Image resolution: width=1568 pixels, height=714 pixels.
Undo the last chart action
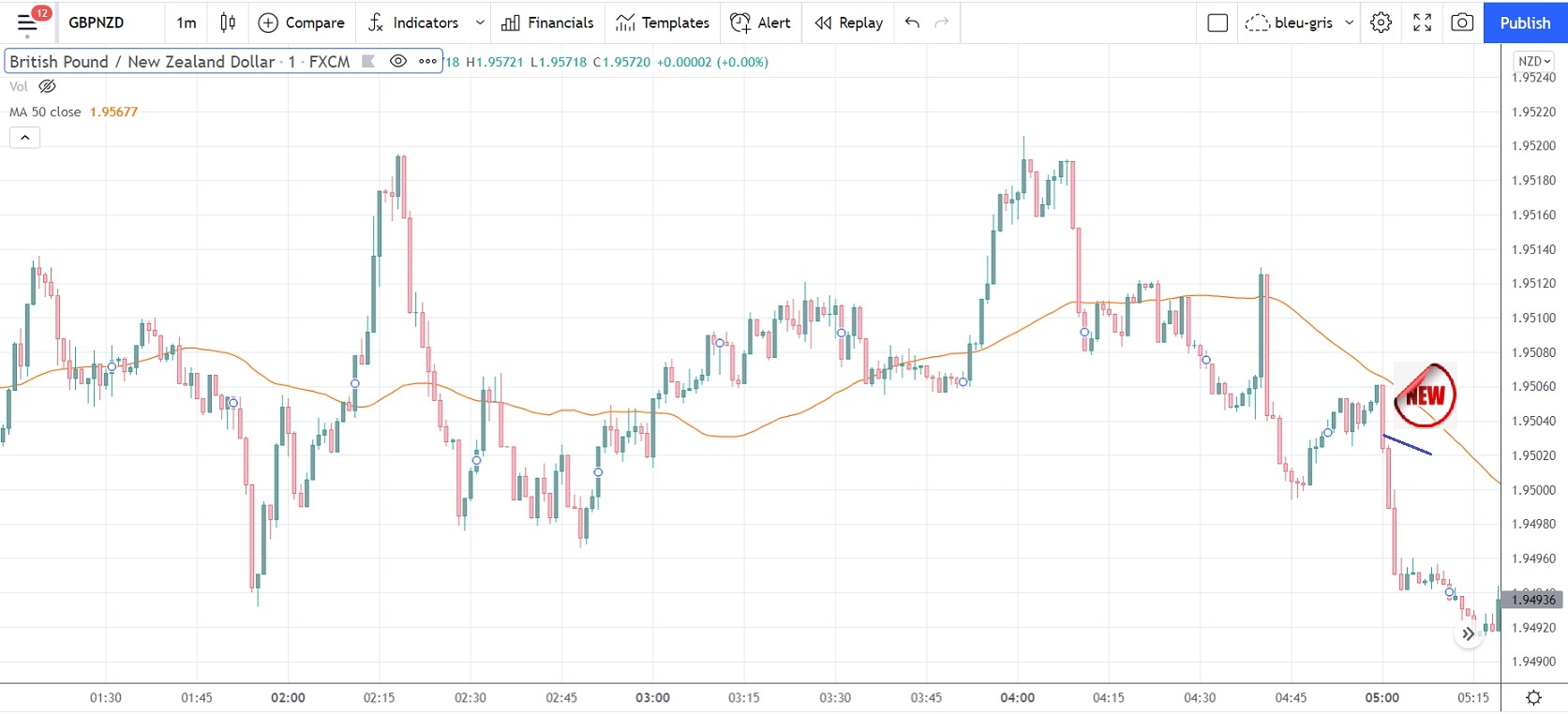click(912, 22)
